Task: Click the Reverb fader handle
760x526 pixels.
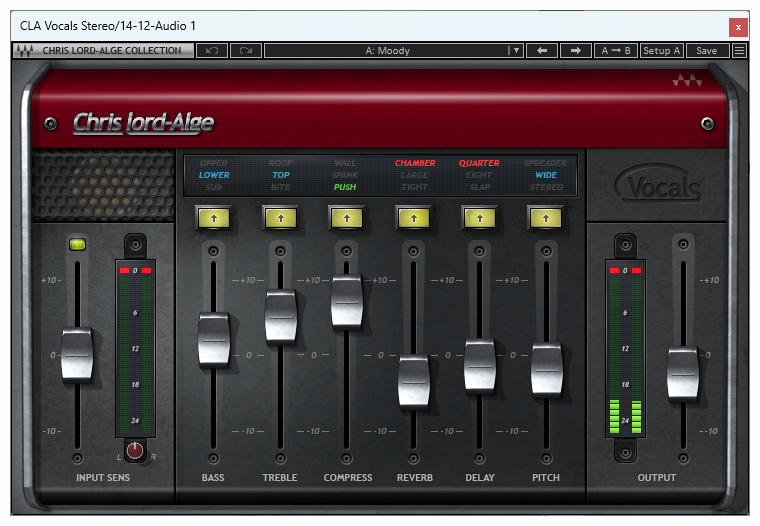Action: (x=413, y=382)
